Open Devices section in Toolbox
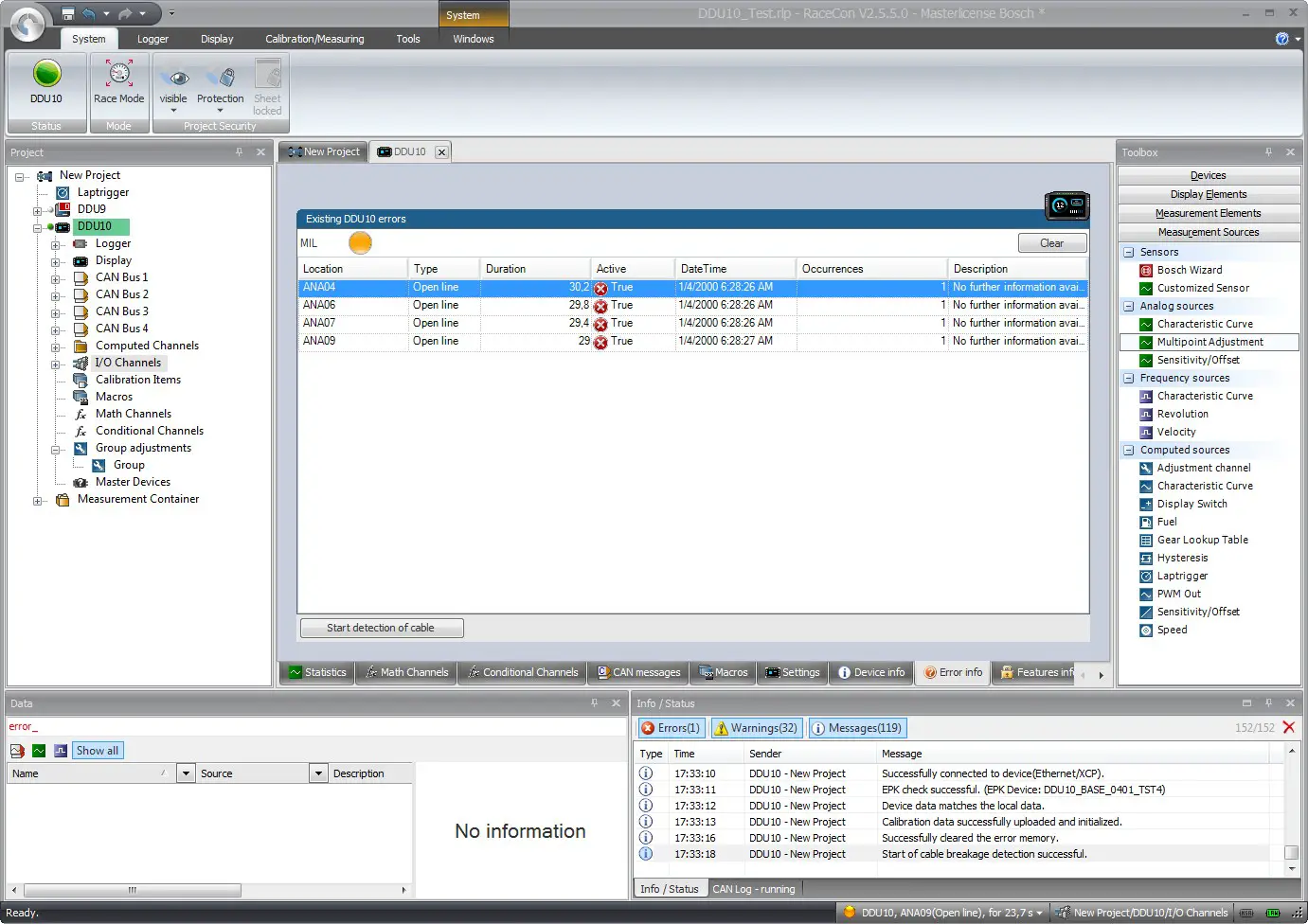 click(1209, 175)
